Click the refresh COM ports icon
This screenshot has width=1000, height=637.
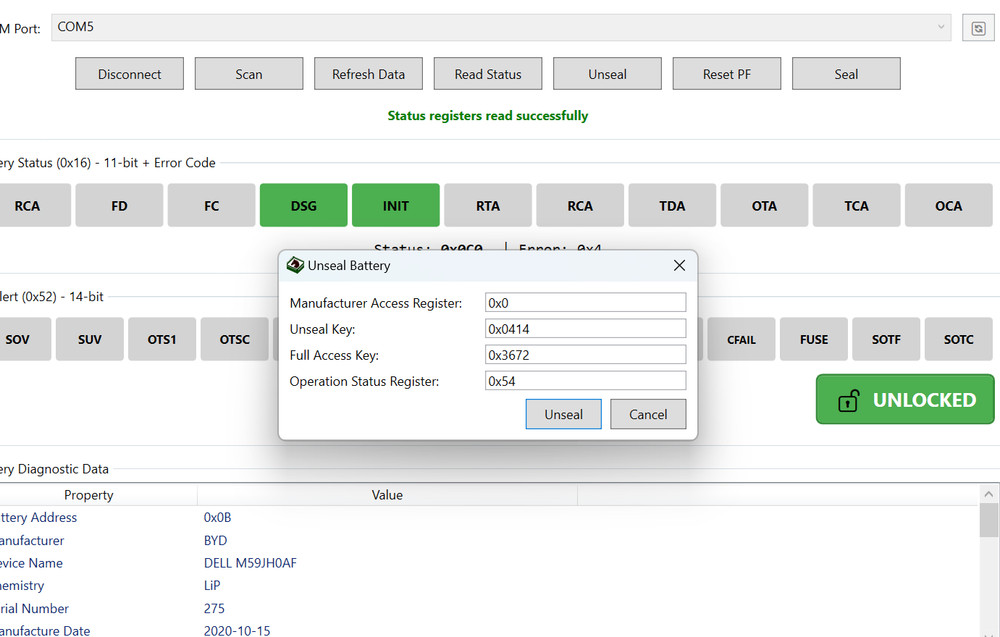coord(977,29)
